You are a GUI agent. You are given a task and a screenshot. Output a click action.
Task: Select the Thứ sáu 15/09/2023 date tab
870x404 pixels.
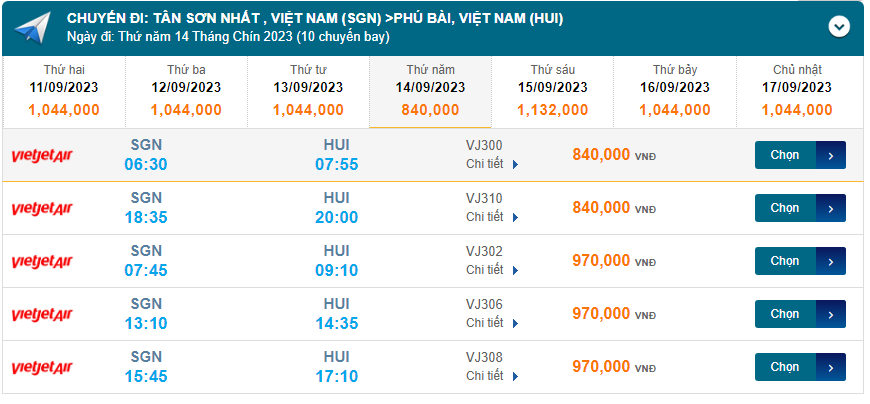point(555,90)
